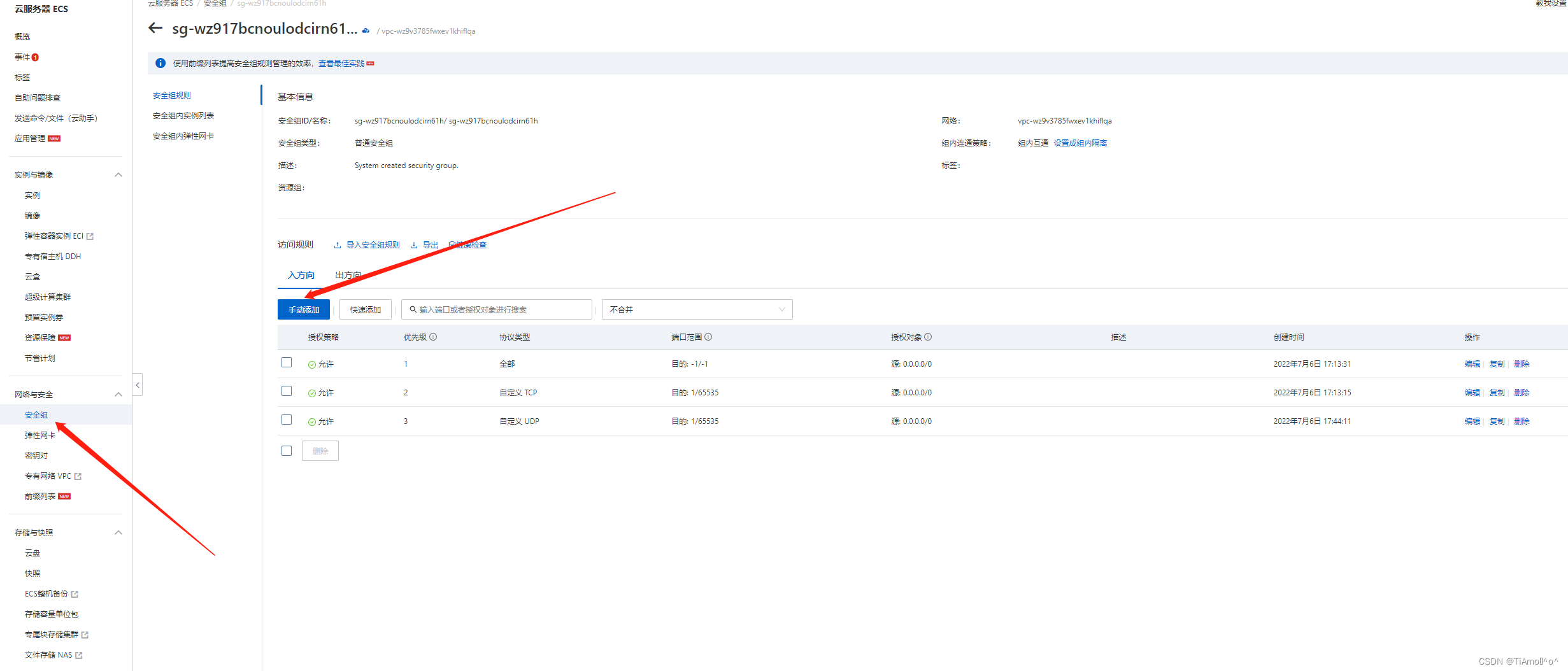
Task: Open the 不合并 merge dropdown
Action: 697,309
